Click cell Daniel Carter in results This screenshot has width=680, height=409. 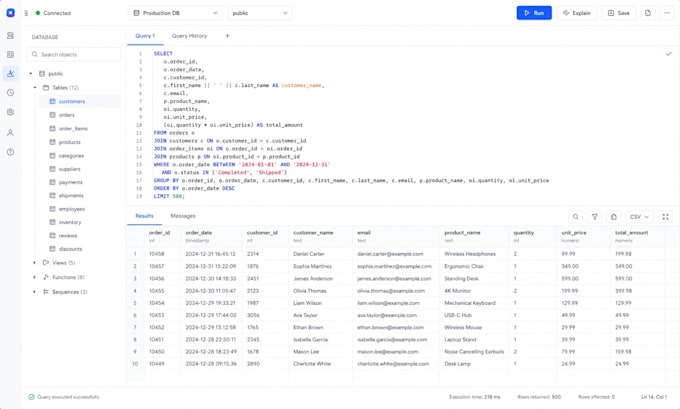[309, 254]
